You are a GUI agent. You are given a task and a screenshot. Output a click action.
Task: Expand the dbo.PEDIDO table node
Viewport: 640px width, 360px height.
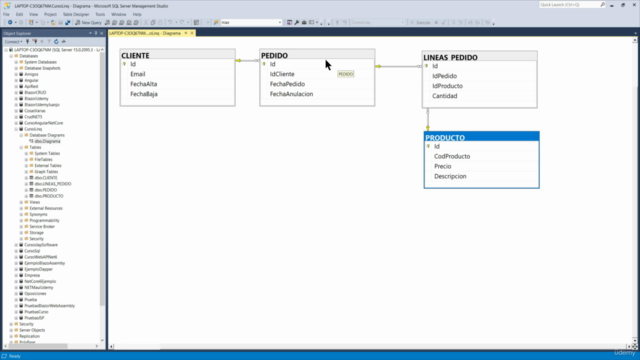pos(27,190)
